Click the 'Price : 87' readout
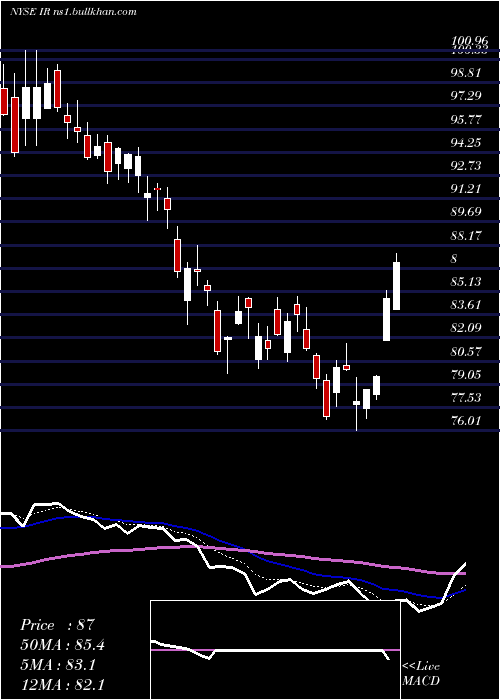Screen dimensions: 500x700 [57, 625]
